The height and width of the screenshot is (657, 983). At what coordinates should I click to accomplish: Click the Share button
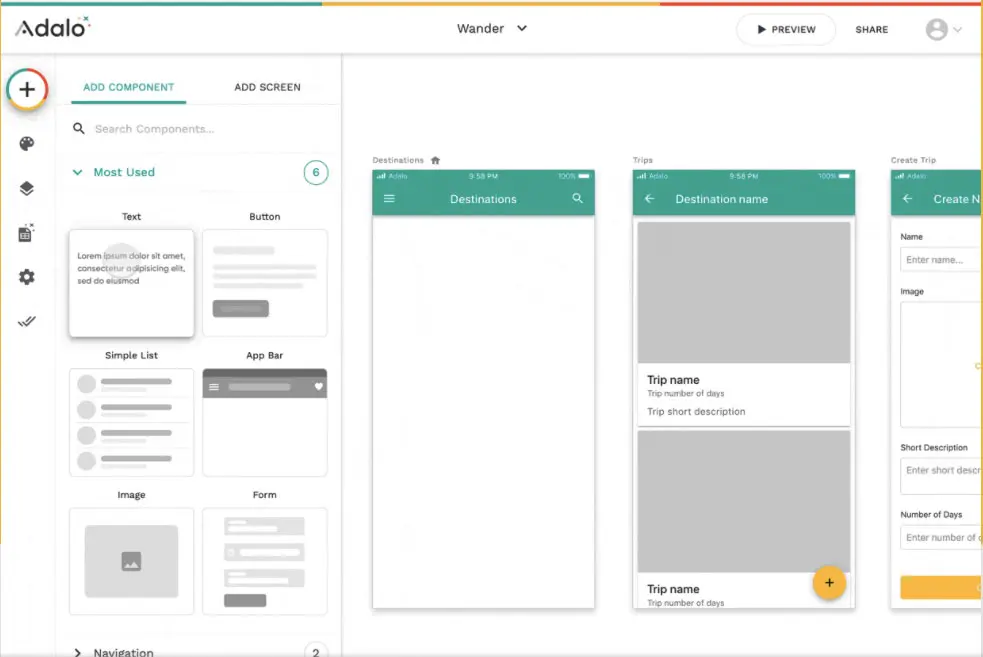[871, 29]
